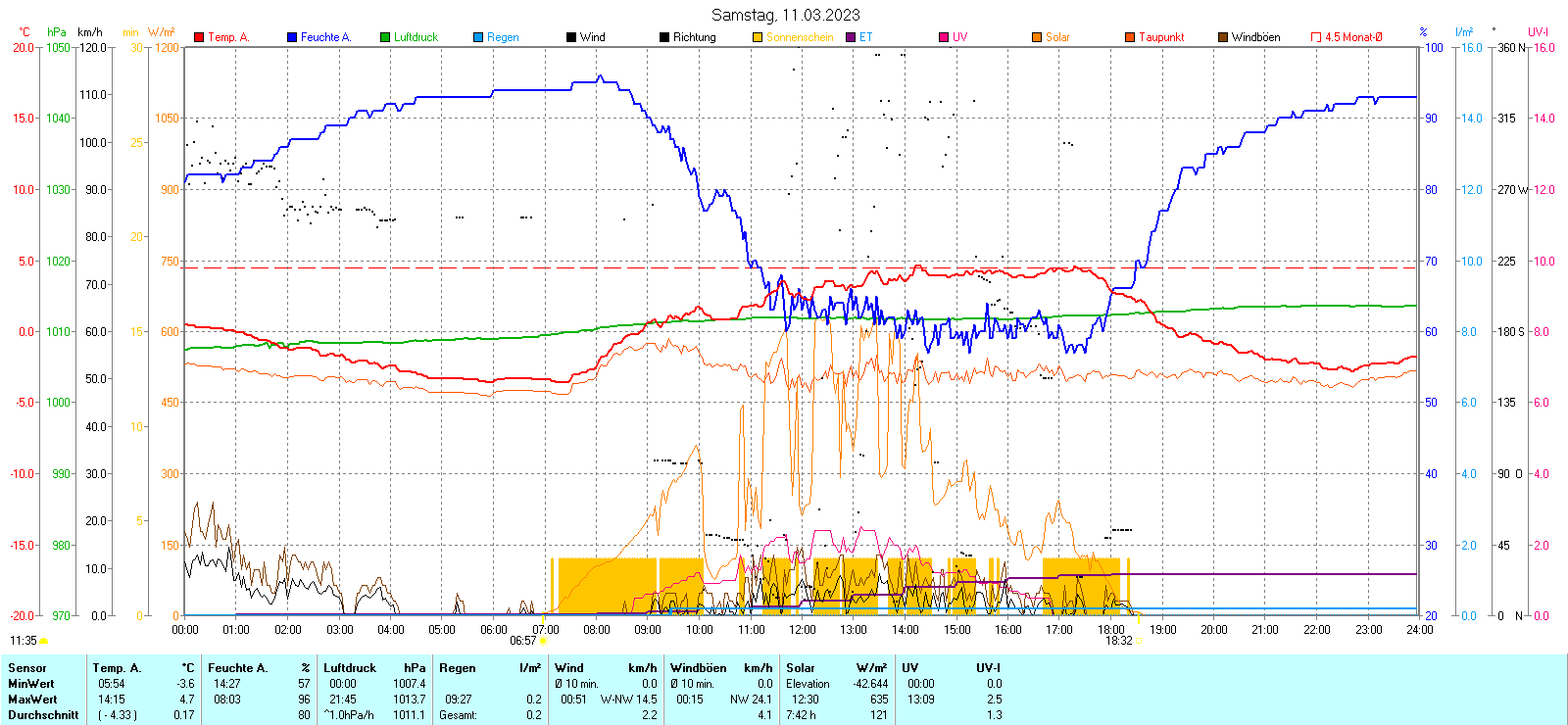
Task: Click the blue Feuchte A. legend square
Action: tap(292, 37)
